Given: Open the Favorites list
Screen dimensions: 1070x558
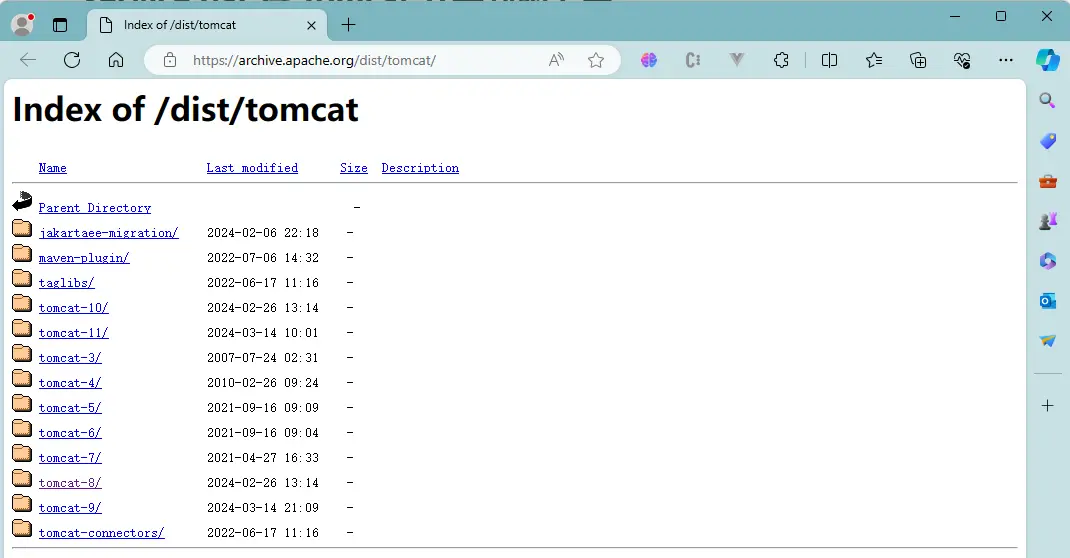Looking at the screenshot, I should point(874,60).
